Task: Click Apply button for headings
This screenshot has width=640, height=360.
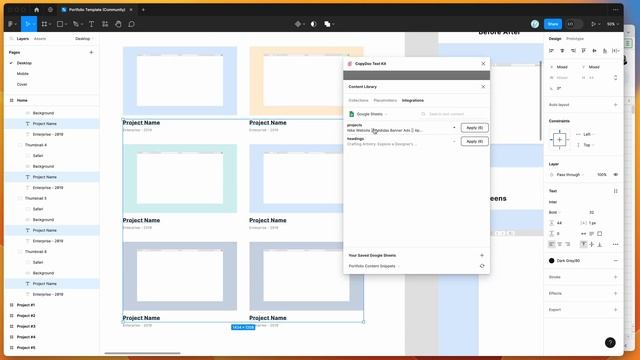Action: point(474,141)
